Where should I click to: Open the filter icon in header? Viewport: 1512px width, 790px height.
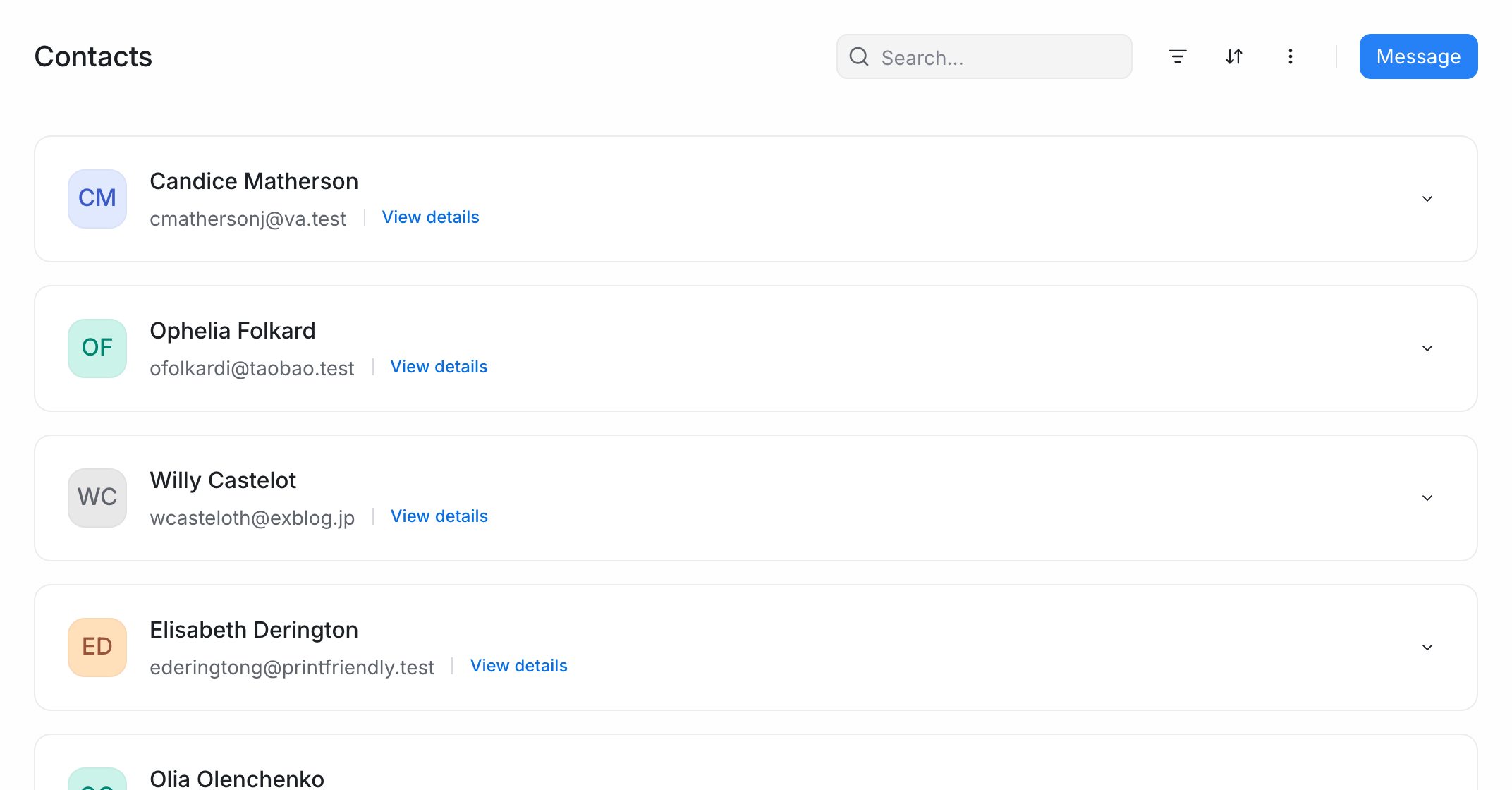(1178, 56)
